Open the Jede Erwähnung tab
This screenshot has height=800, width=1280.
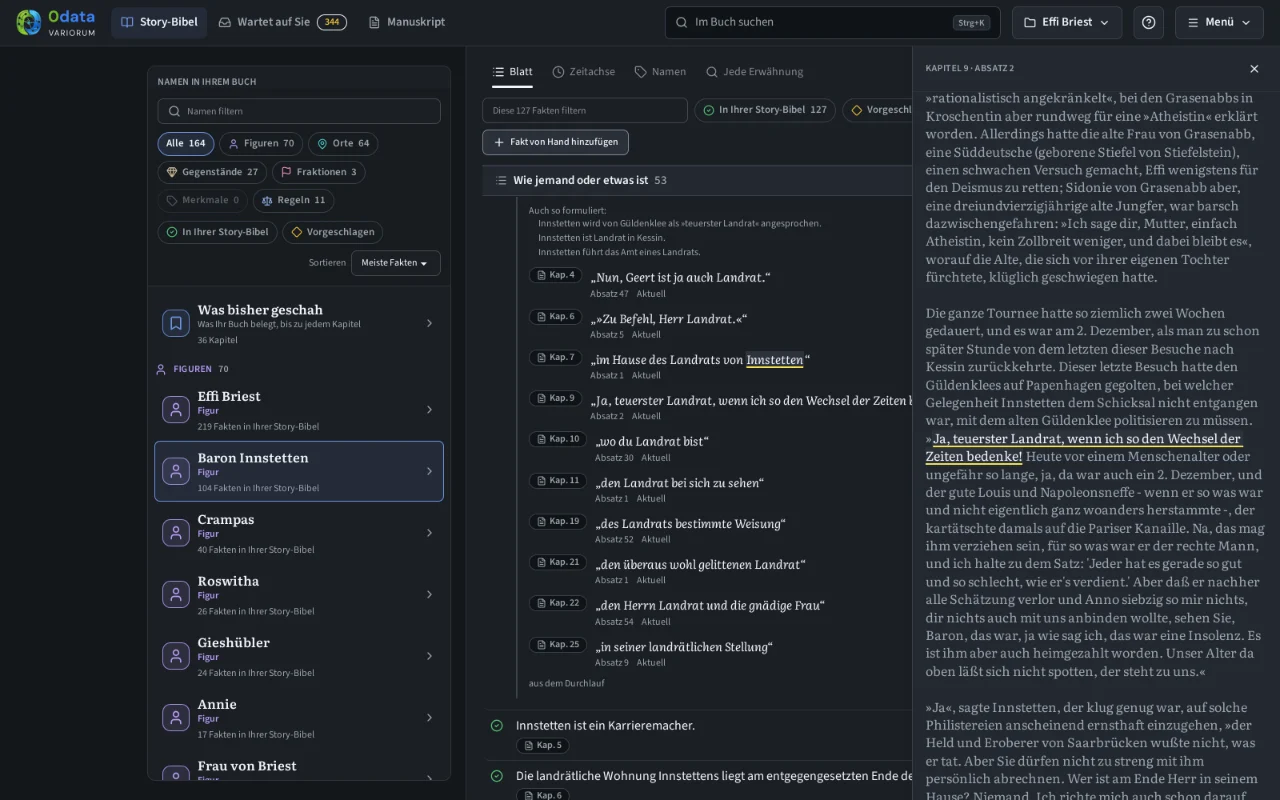pyautogui.click(x=754, y=72)
